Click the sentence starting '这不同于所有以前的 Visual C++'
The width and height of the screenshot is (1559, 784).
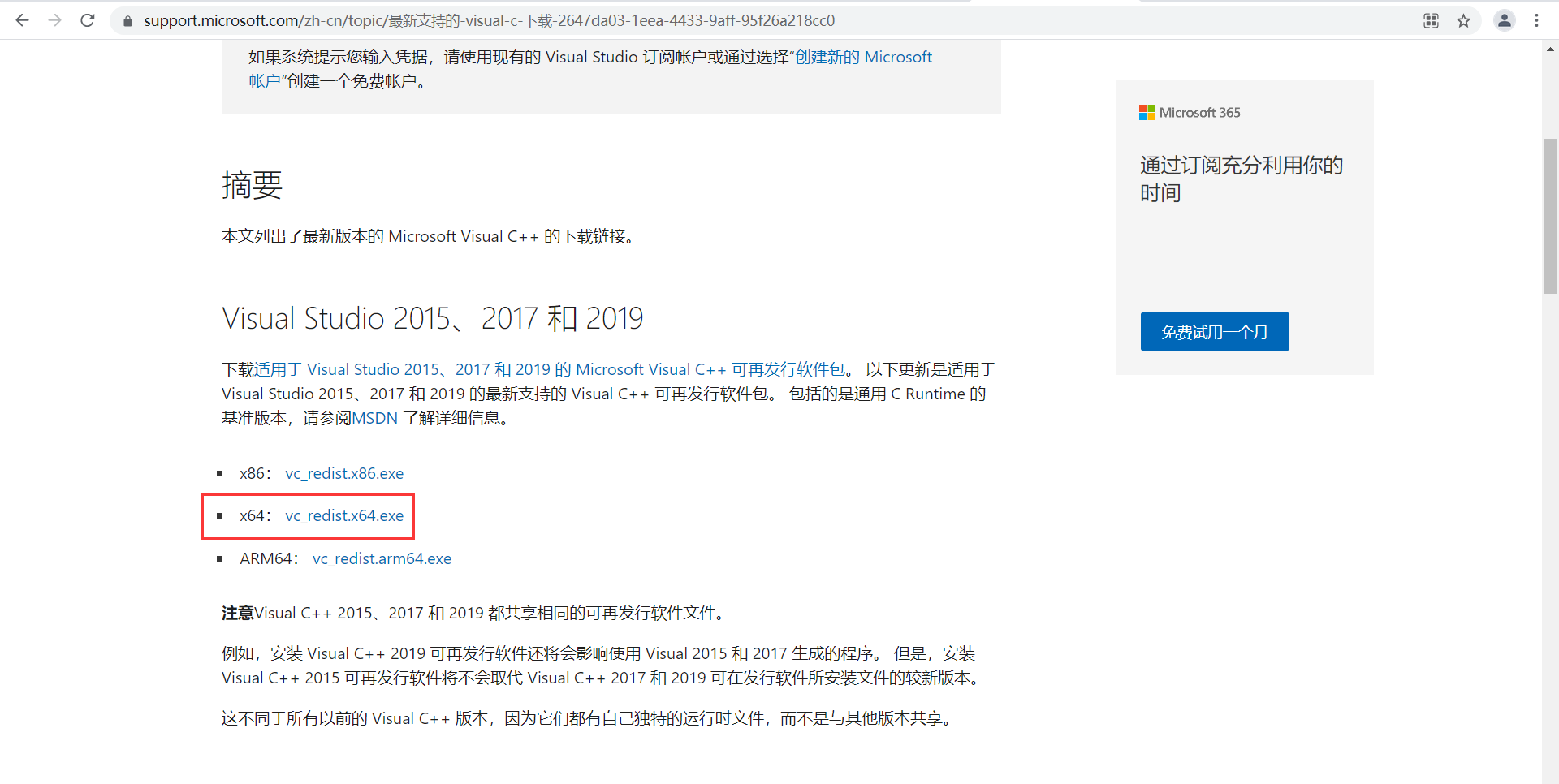(x=589, y=718)
